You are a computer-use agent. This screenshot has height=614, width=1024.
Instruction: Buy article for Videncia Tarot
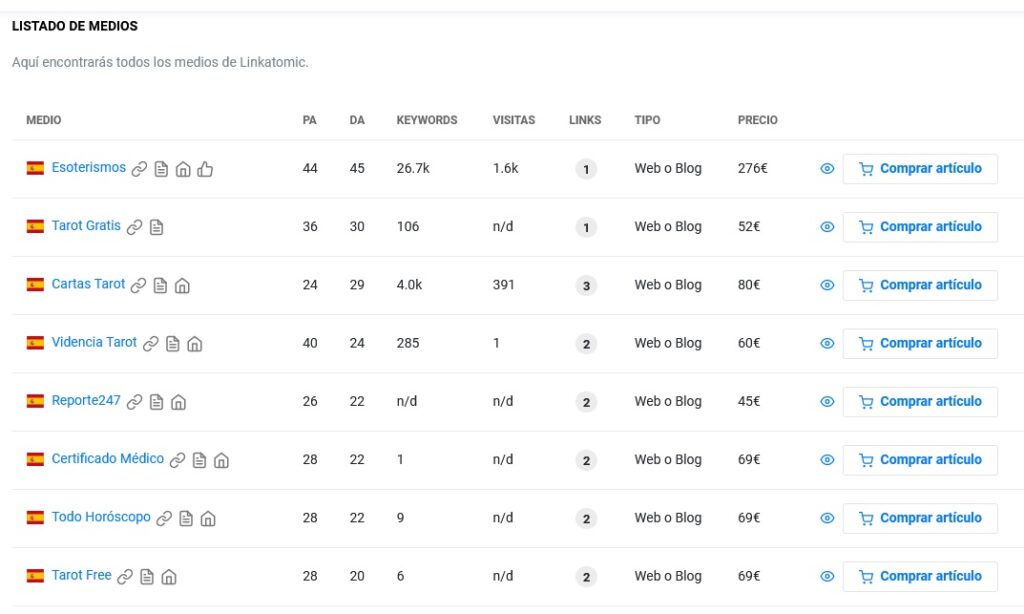point(920,343)
